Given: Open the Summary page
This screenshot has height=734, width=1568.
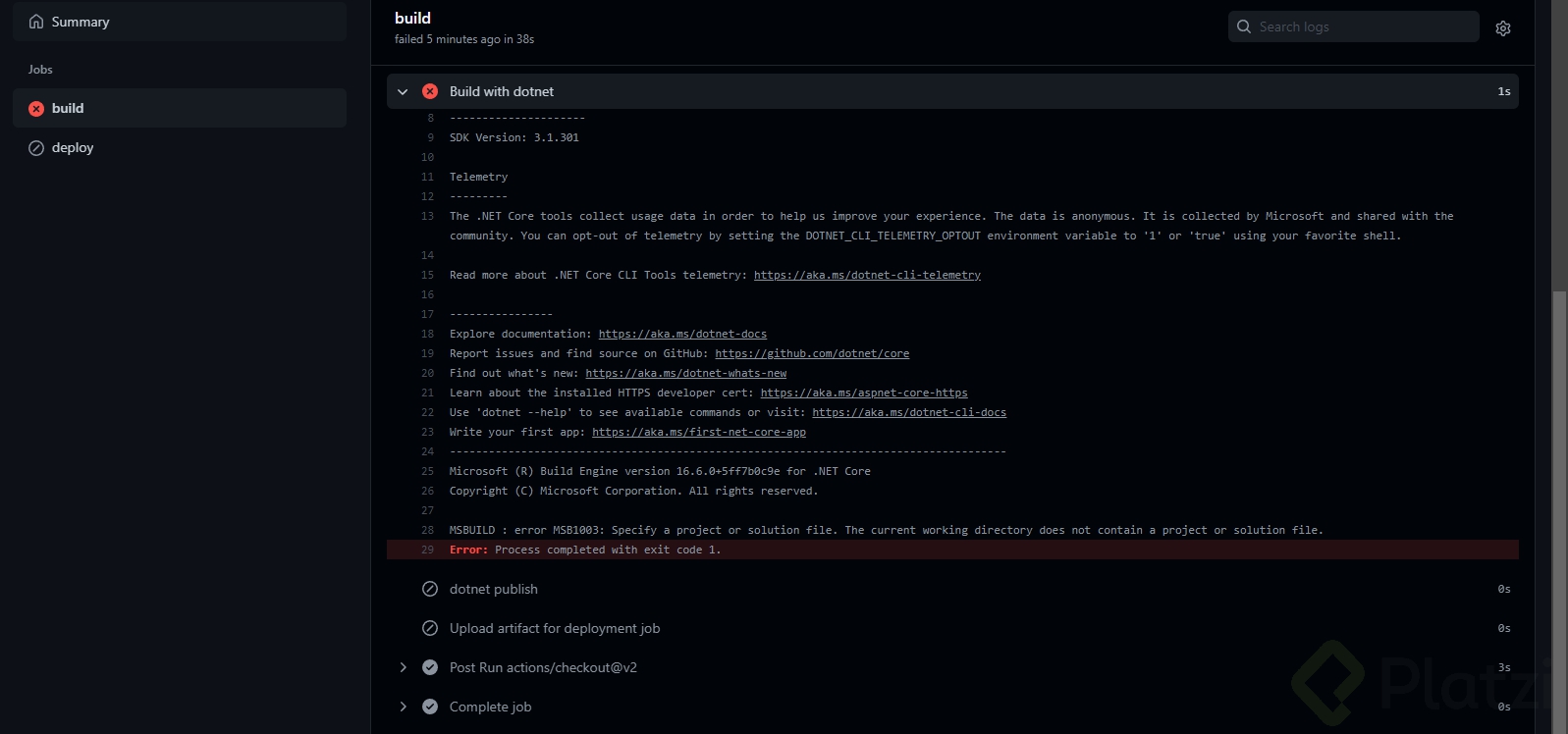Looking at the screenshot, I should click(x=180, y=22).
